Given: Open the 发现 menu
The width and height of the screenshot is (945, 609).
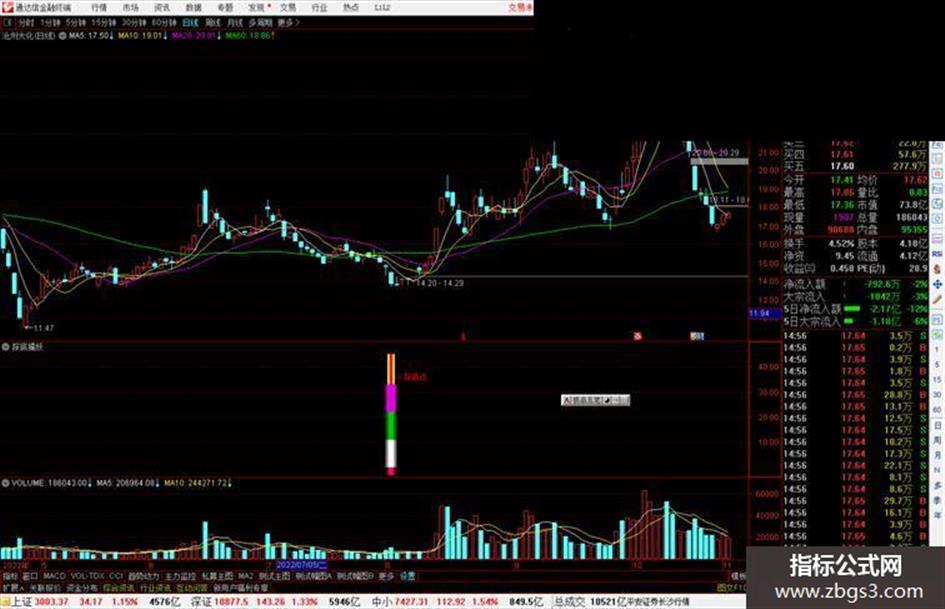Looking at the screenshot, I should [257, 7].
